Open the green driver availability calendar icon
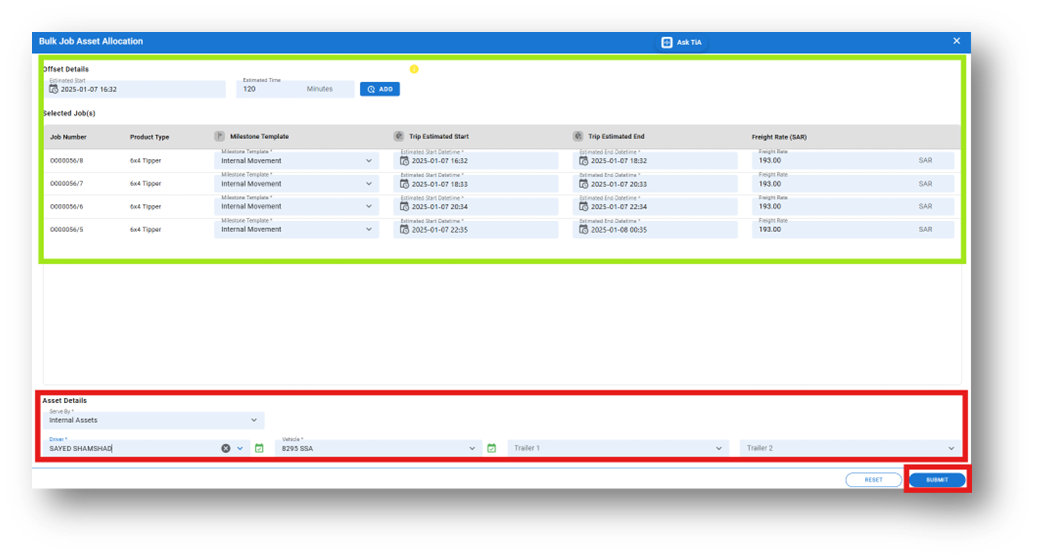The image size is (1037, 558). coord(259,448)
